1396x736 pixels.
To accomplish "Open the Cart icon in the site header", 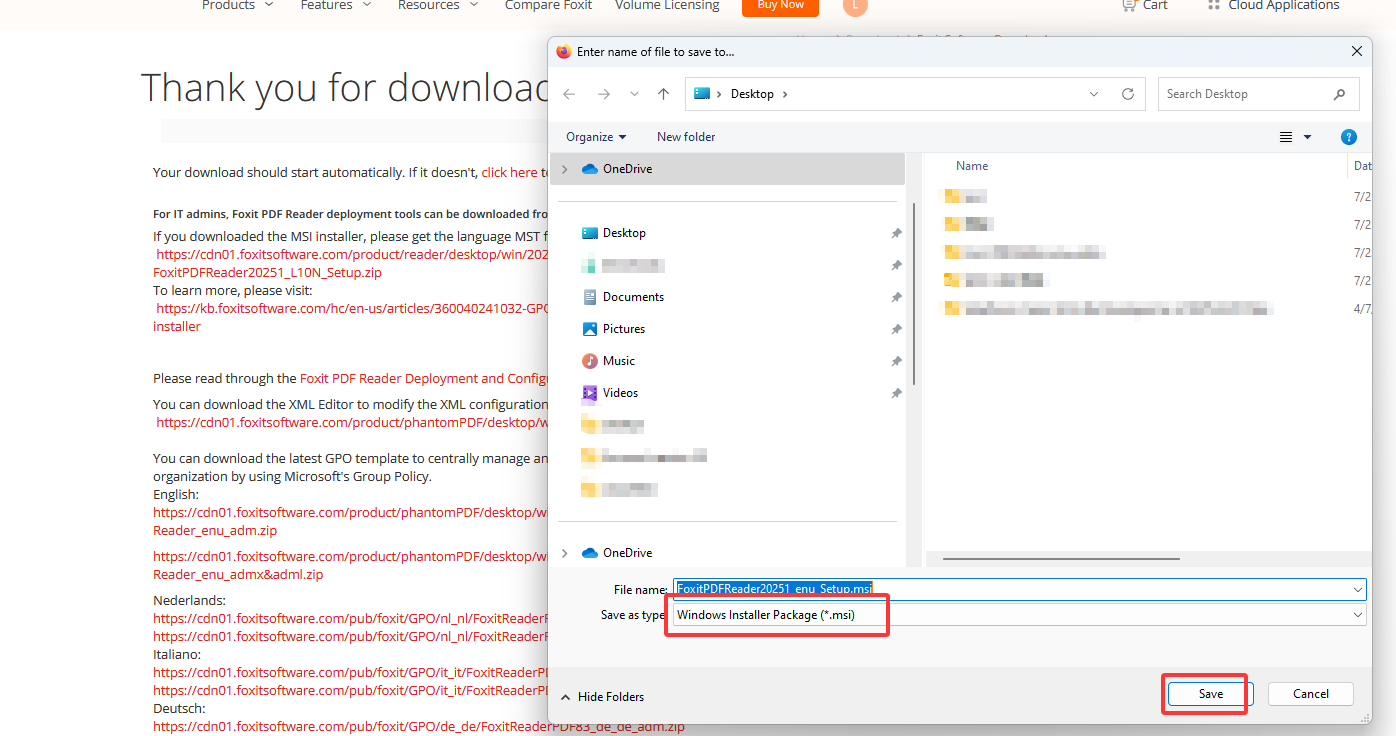I will (x=1129, y=6).
